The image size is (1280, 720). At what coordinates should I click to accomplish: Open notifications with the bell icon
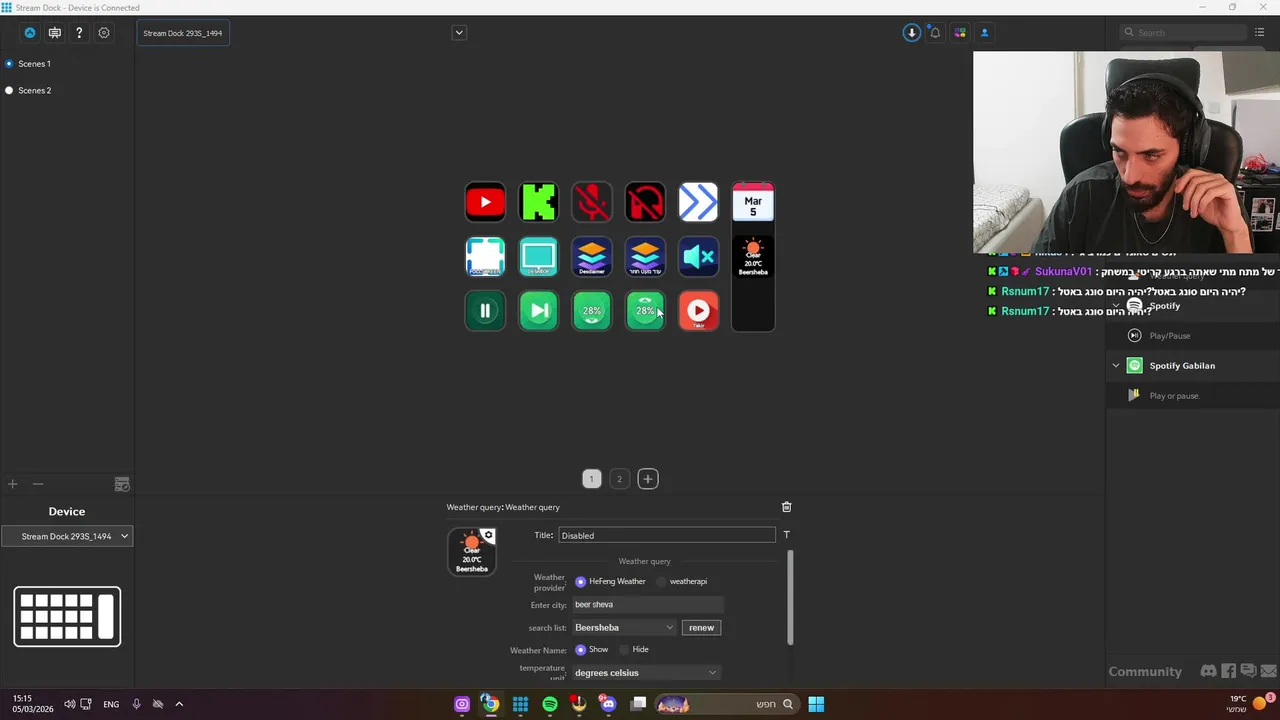[x=935, y=33]
